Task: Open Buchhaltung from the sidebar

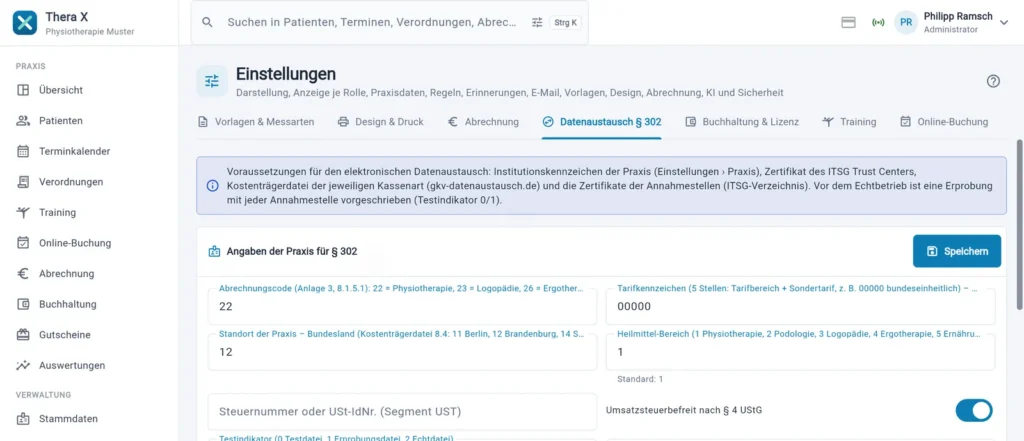Action: coord(89,304)
